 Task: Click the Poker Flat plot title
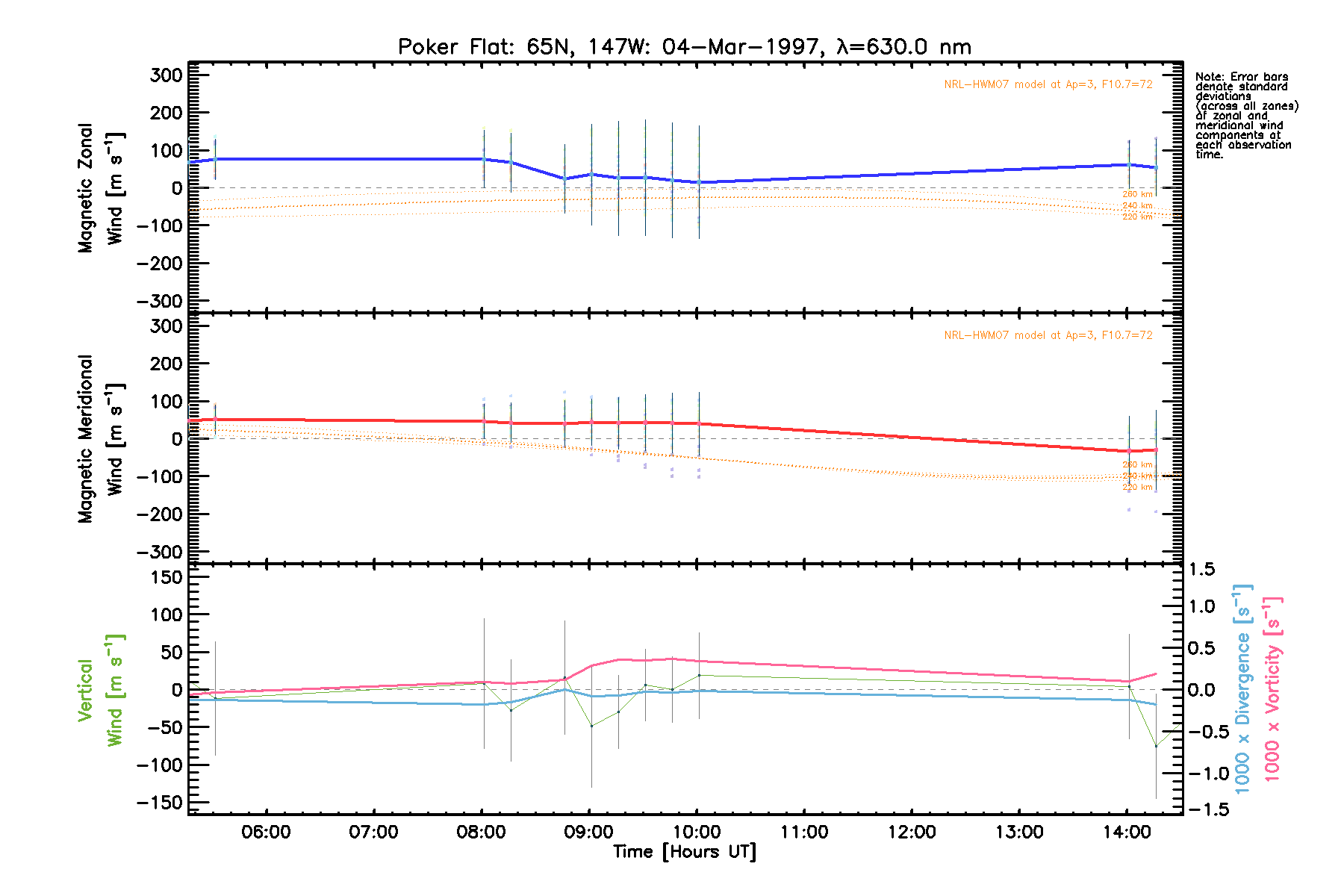(x=684, y=47)
